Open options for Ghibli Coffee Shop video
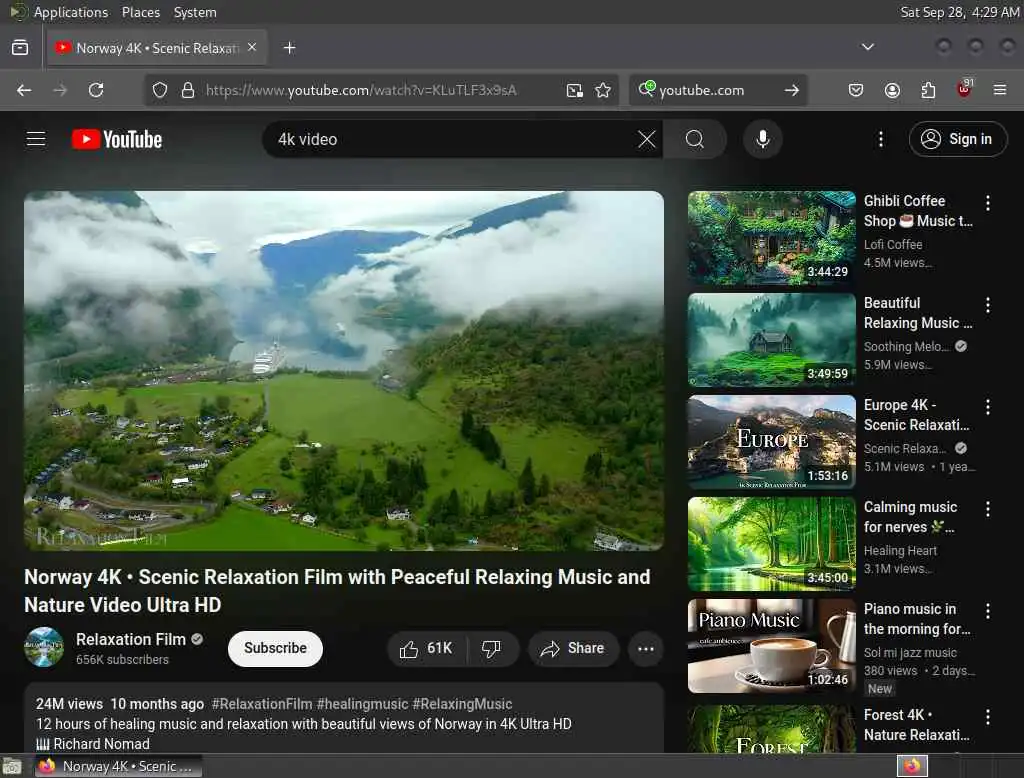Image resolution: width=1024 pixels, height=778 pixels. click(987, 203)
